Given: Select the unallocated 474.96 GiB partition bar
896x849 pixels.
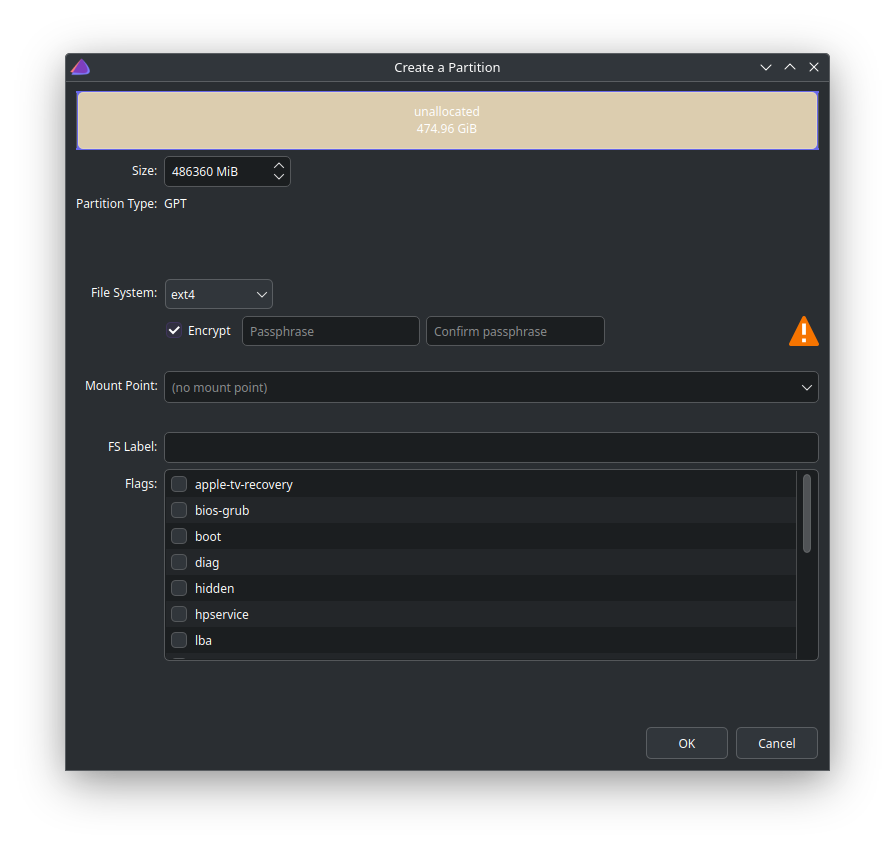Looking at the screenshot, I should click(x=447, y=121).
